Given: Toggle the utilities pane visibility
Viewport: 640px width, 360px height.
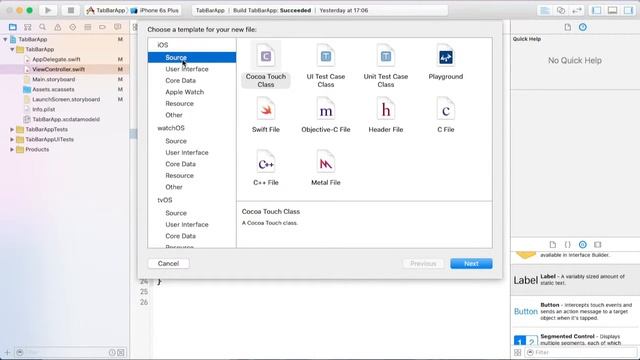Looking at the screenshot, I should [x=628, y=10].
